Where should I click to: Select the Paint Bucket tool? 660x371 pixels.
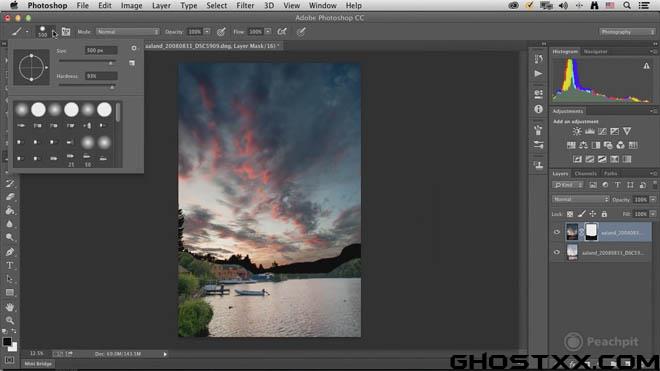coord(10,211)
